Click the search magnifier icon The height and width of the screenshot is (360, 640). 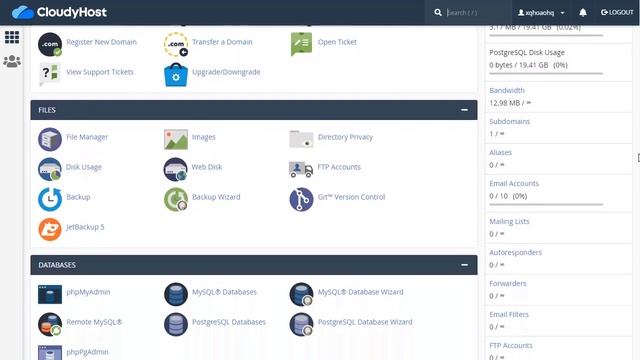coord(438,13)
